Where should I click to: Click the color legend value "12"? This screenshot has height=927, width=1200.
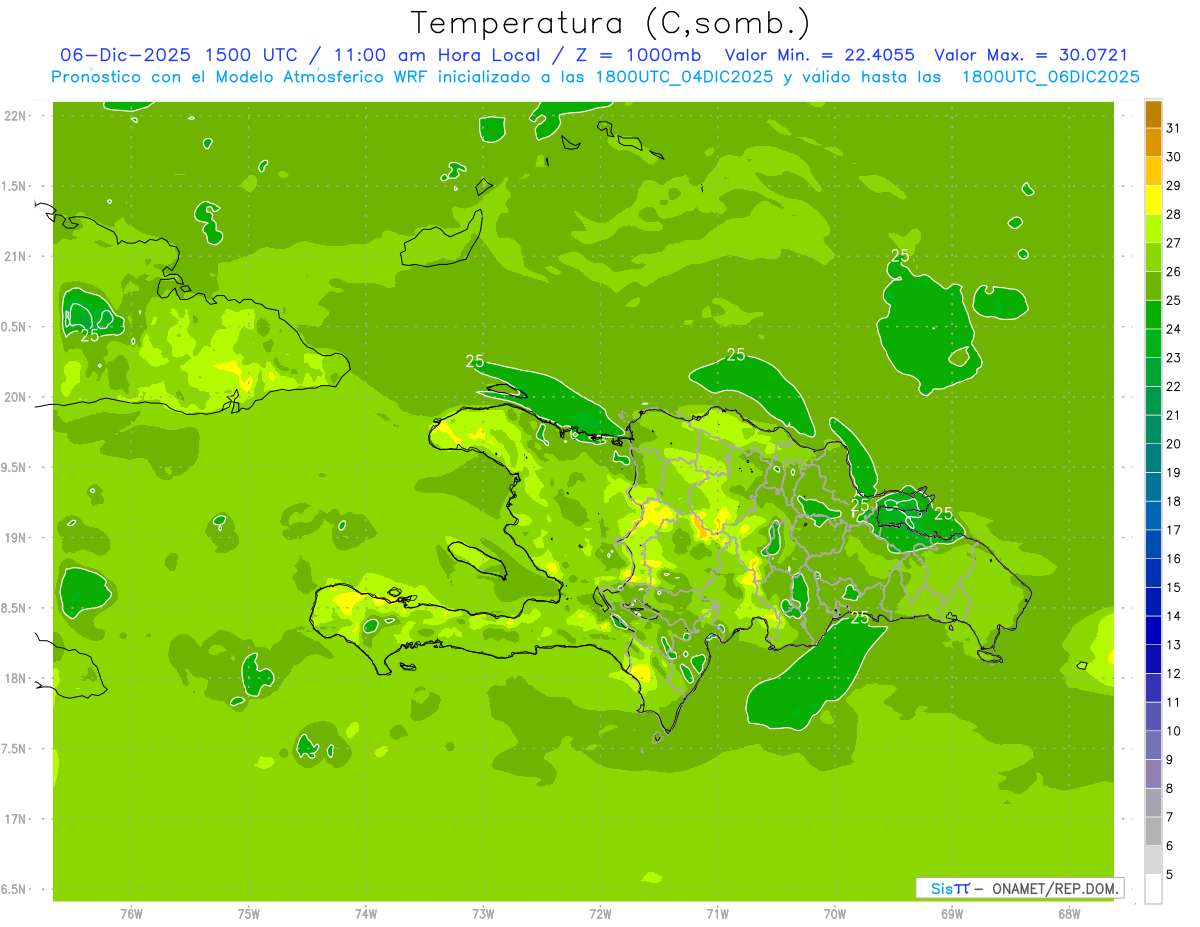1174,674
